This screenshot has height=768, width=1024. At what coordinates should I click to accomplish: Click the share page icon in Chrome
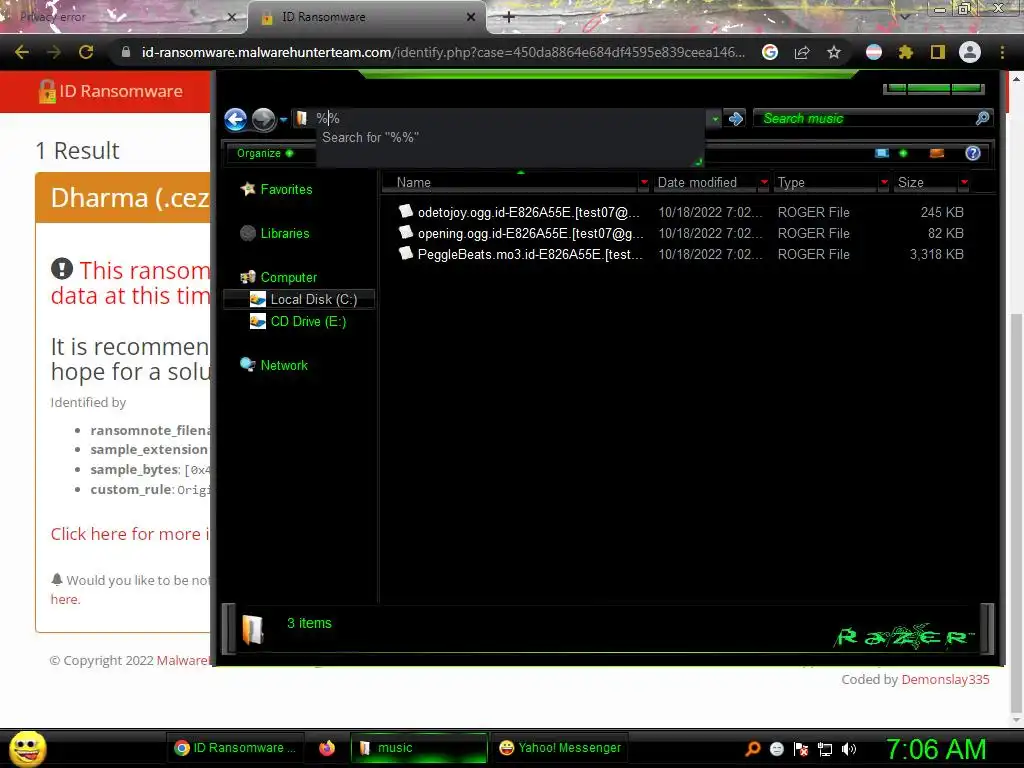pos(802,52)
